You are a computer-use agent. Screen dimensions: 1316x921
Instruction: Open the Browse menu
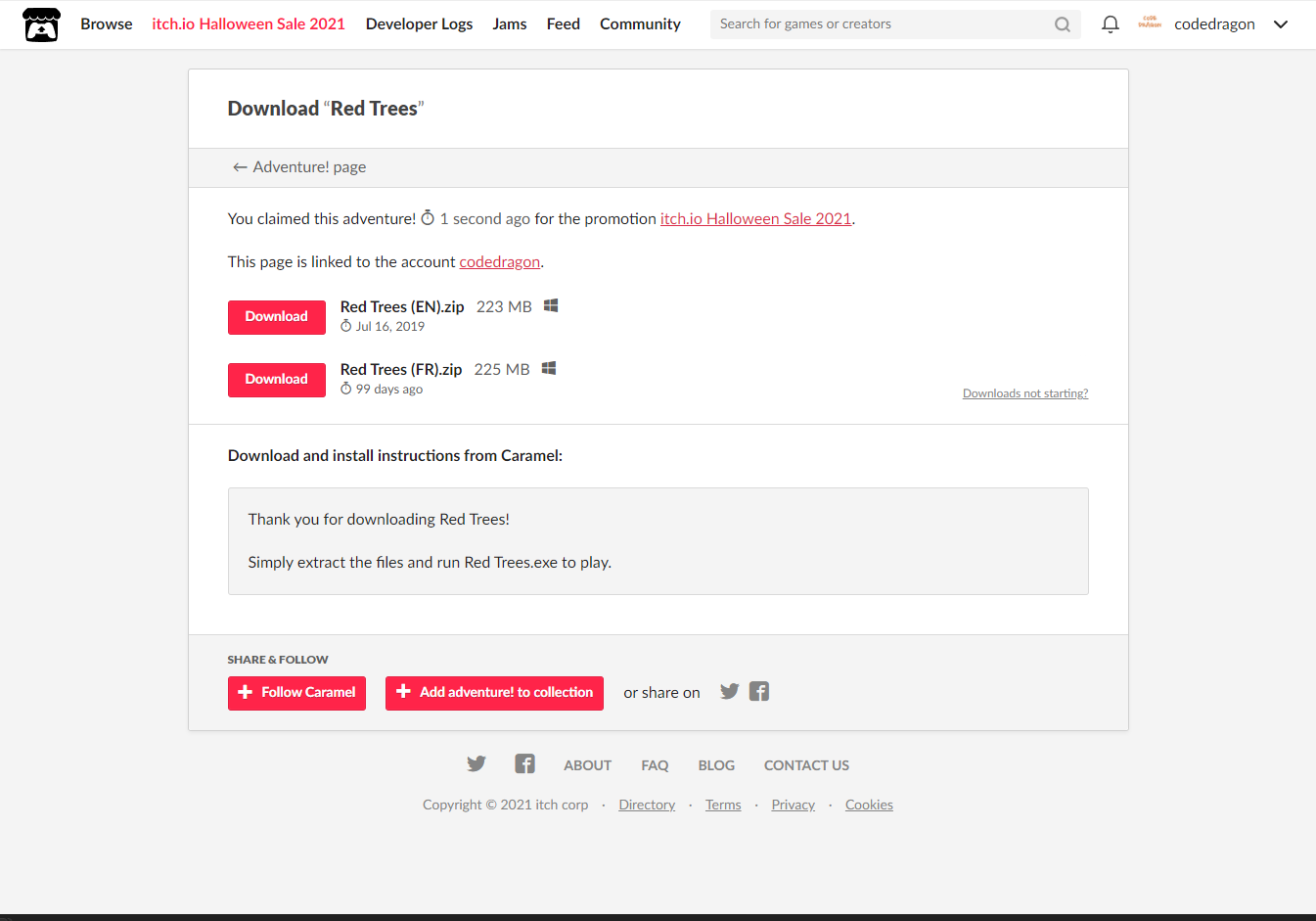(x=107, y=24)
